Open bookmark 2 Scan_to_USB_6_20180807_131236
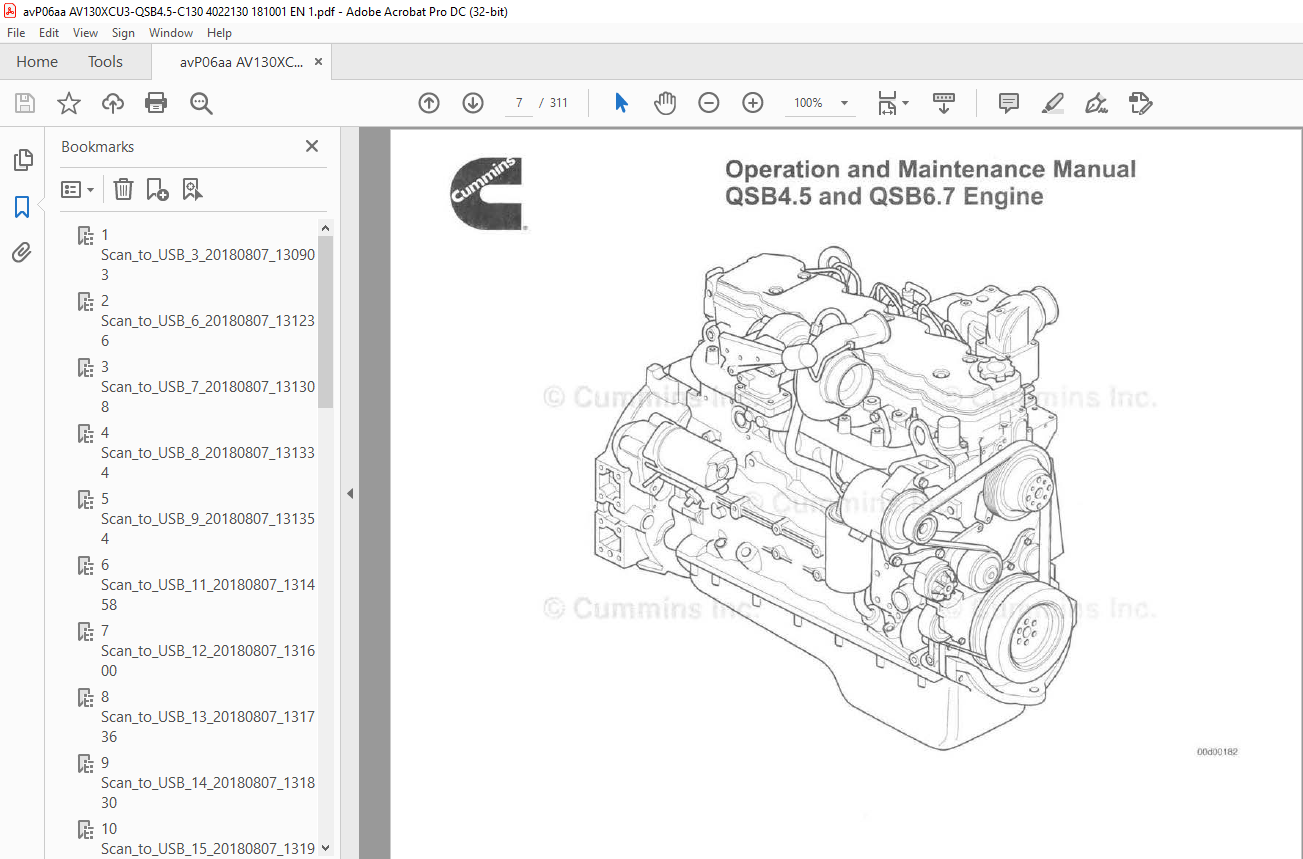Viewport: 1303px width, 859px height. coord(207,320)
